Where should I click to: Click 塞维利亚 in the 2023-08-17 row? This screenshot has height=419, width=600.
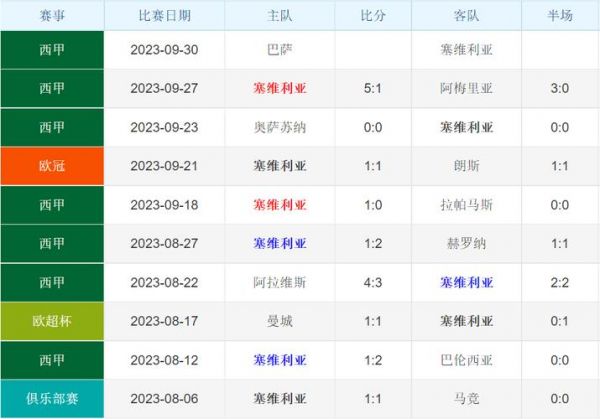coord(466,321)
